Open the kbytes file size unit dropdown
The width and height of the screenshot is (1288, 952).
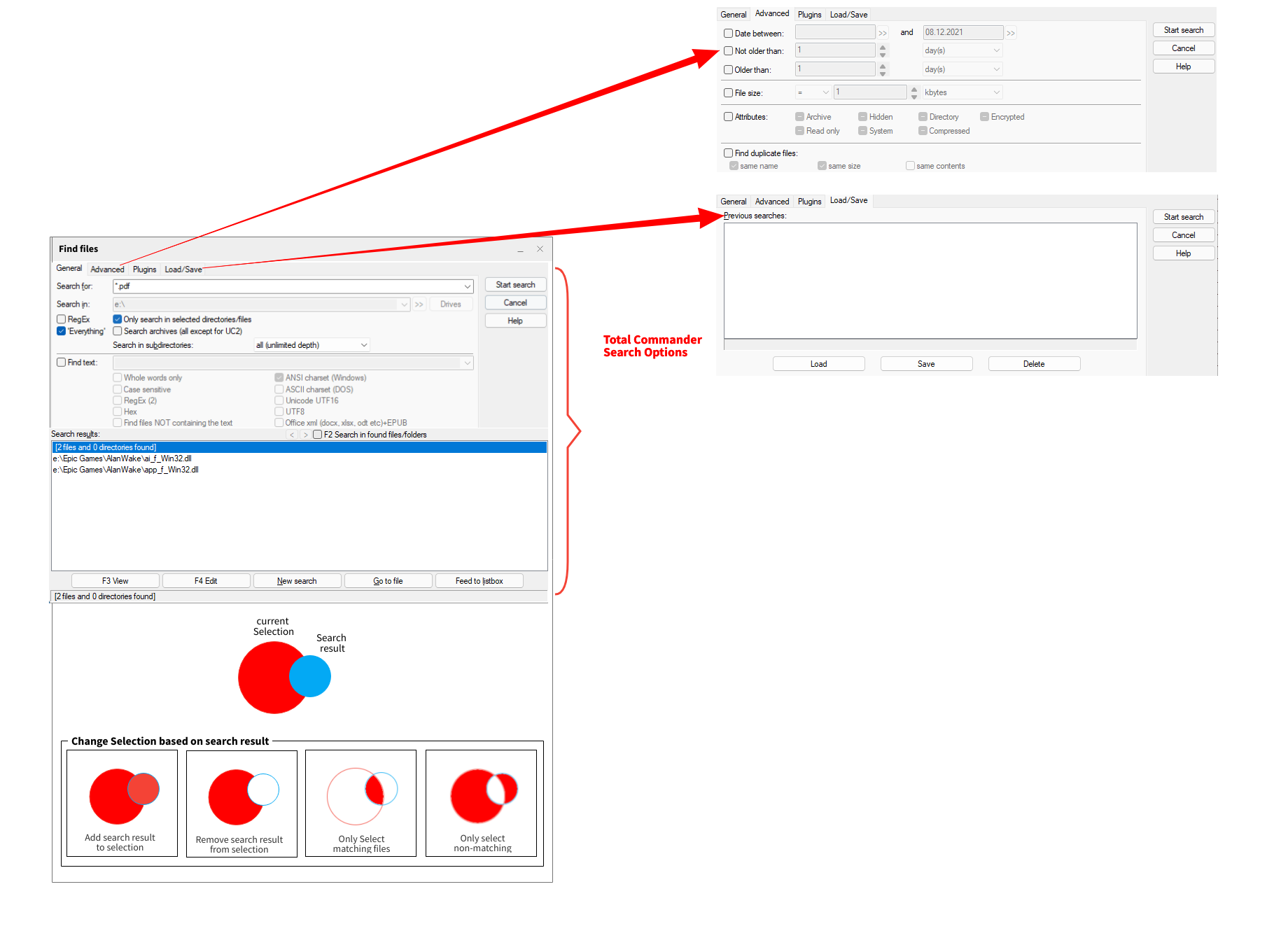pyautogui.click(x=997, y=92)
